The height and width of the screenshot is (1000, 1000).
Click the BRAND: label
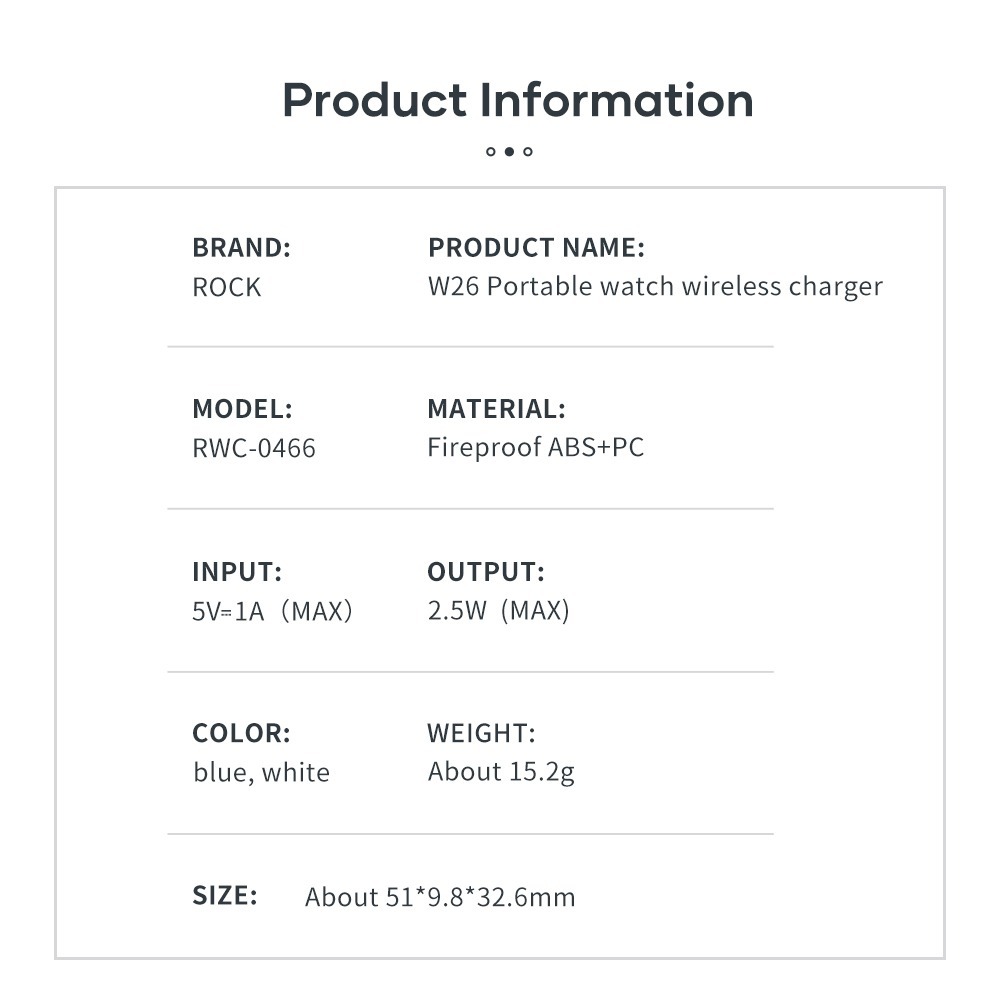pyautogui.click(x=241, y=248)
